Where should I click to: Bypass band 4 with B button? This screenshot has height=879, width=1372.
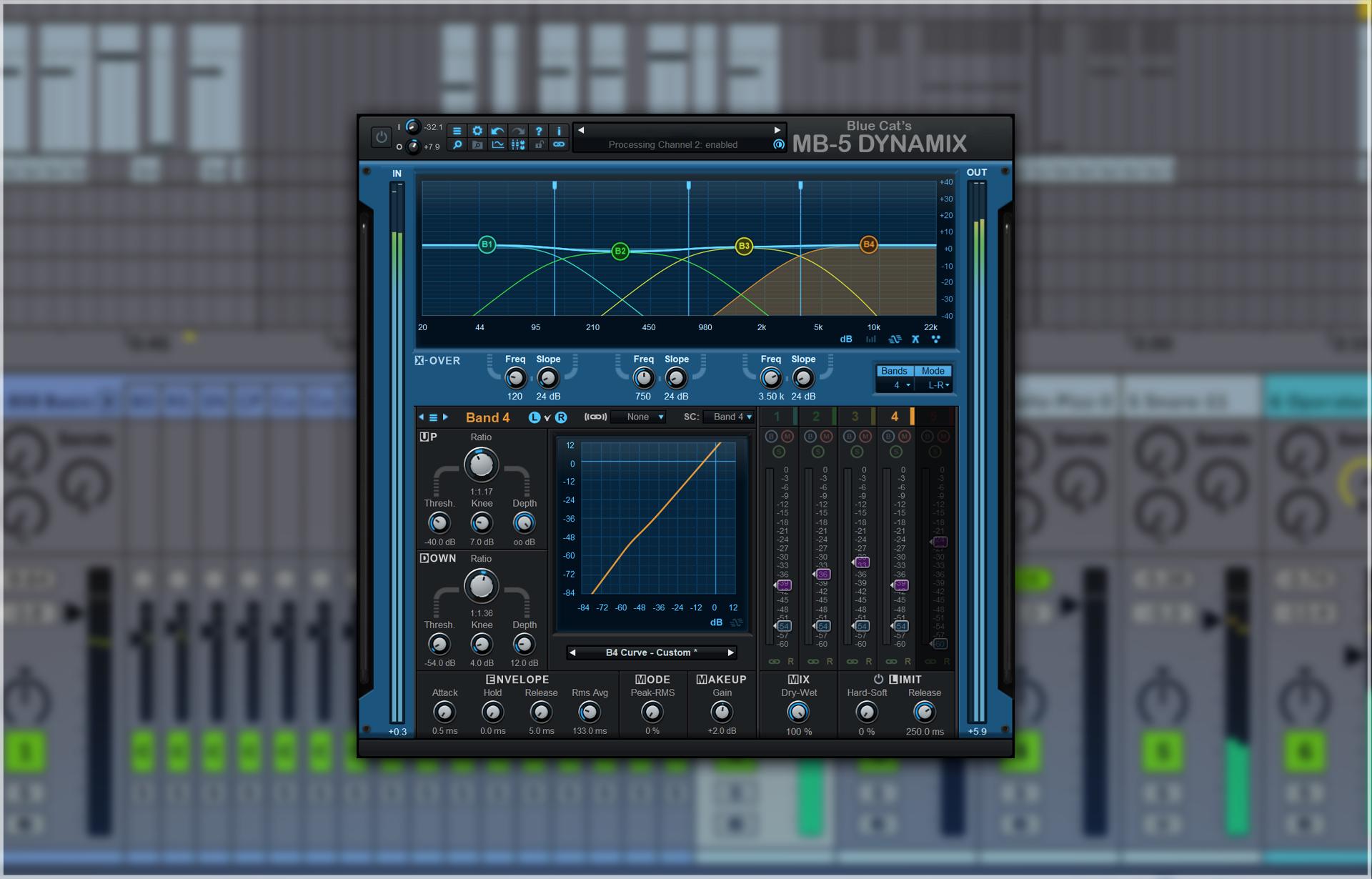[x=888, y=436]
